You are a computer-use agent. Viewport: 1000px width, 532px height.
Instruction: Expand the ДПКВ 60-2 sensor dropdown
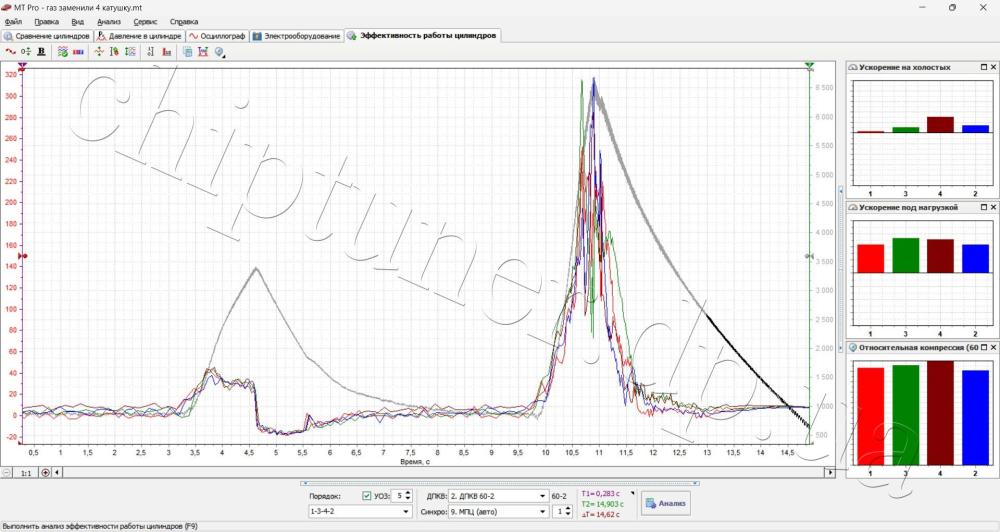coord(498,496)
